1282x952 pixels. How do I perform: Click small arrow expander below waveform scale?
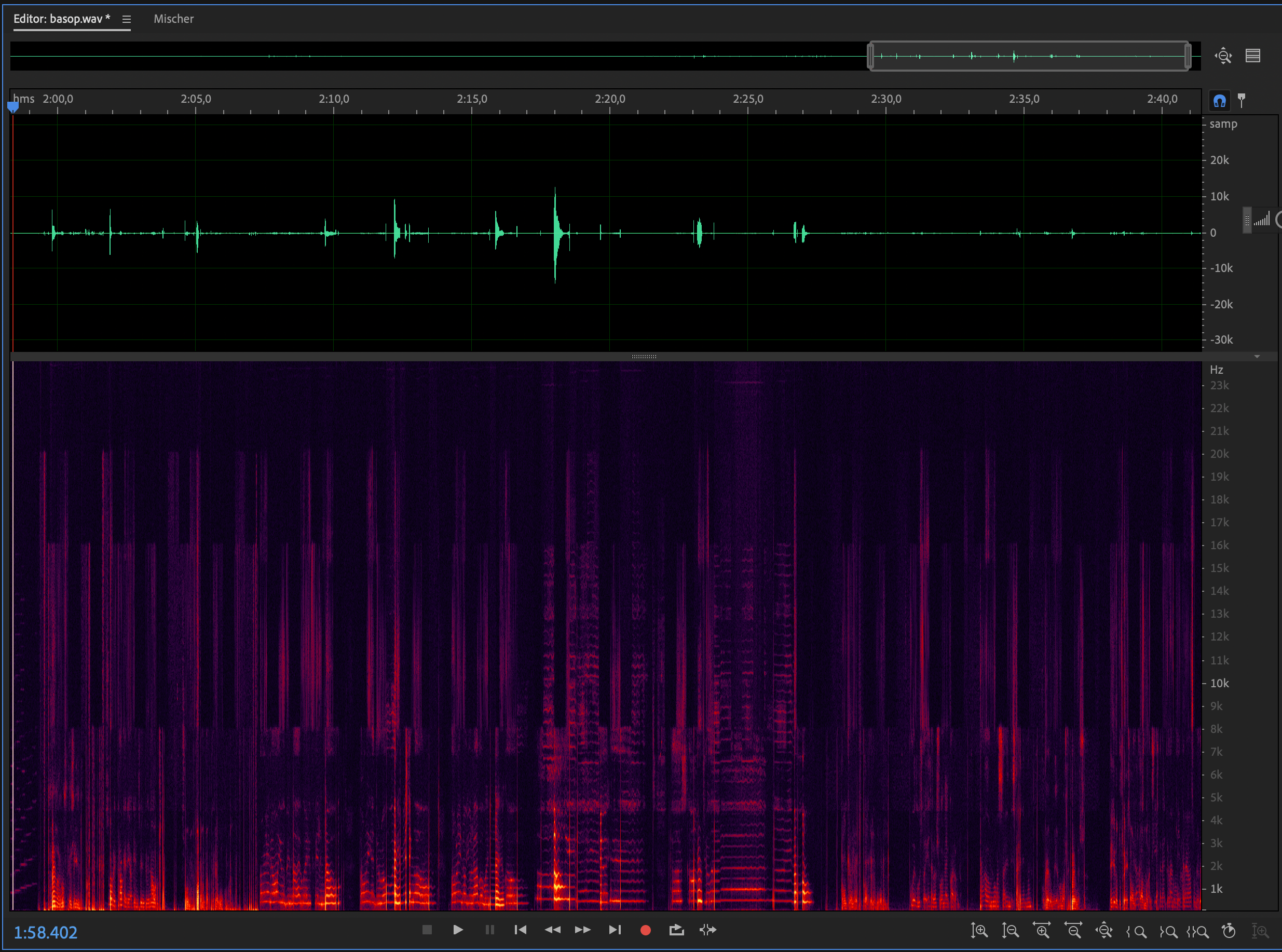click(1257, 357)
